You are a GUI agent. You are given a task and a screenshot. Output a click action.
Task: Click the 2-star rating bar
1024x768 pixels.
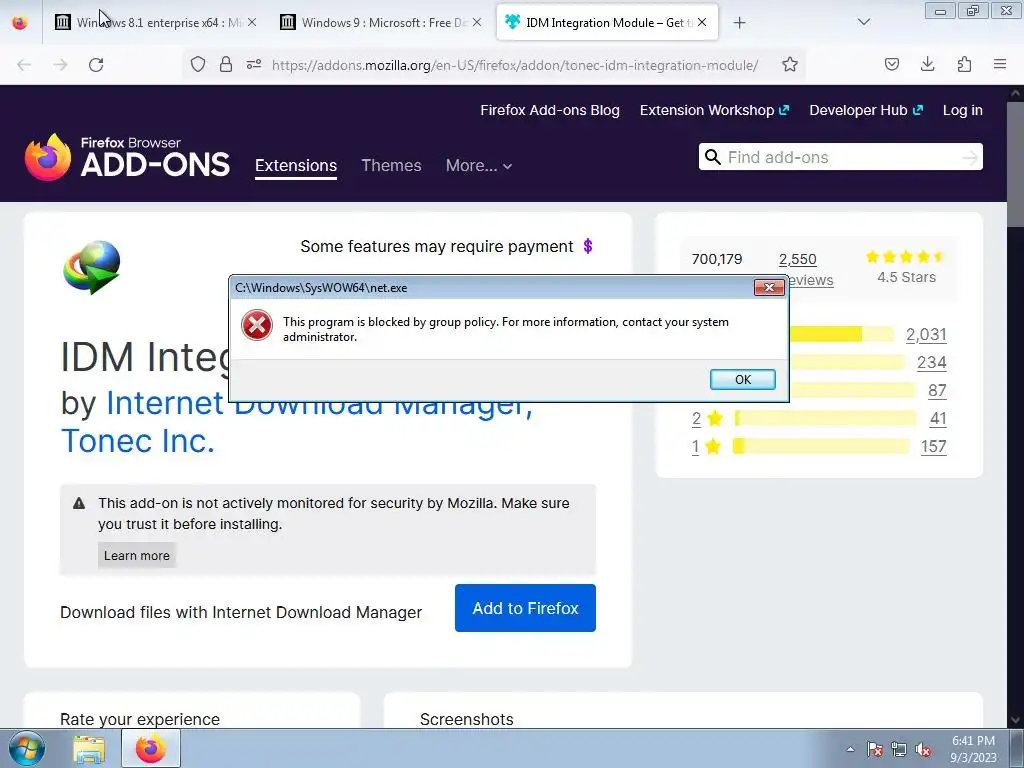tap(825, 418)
